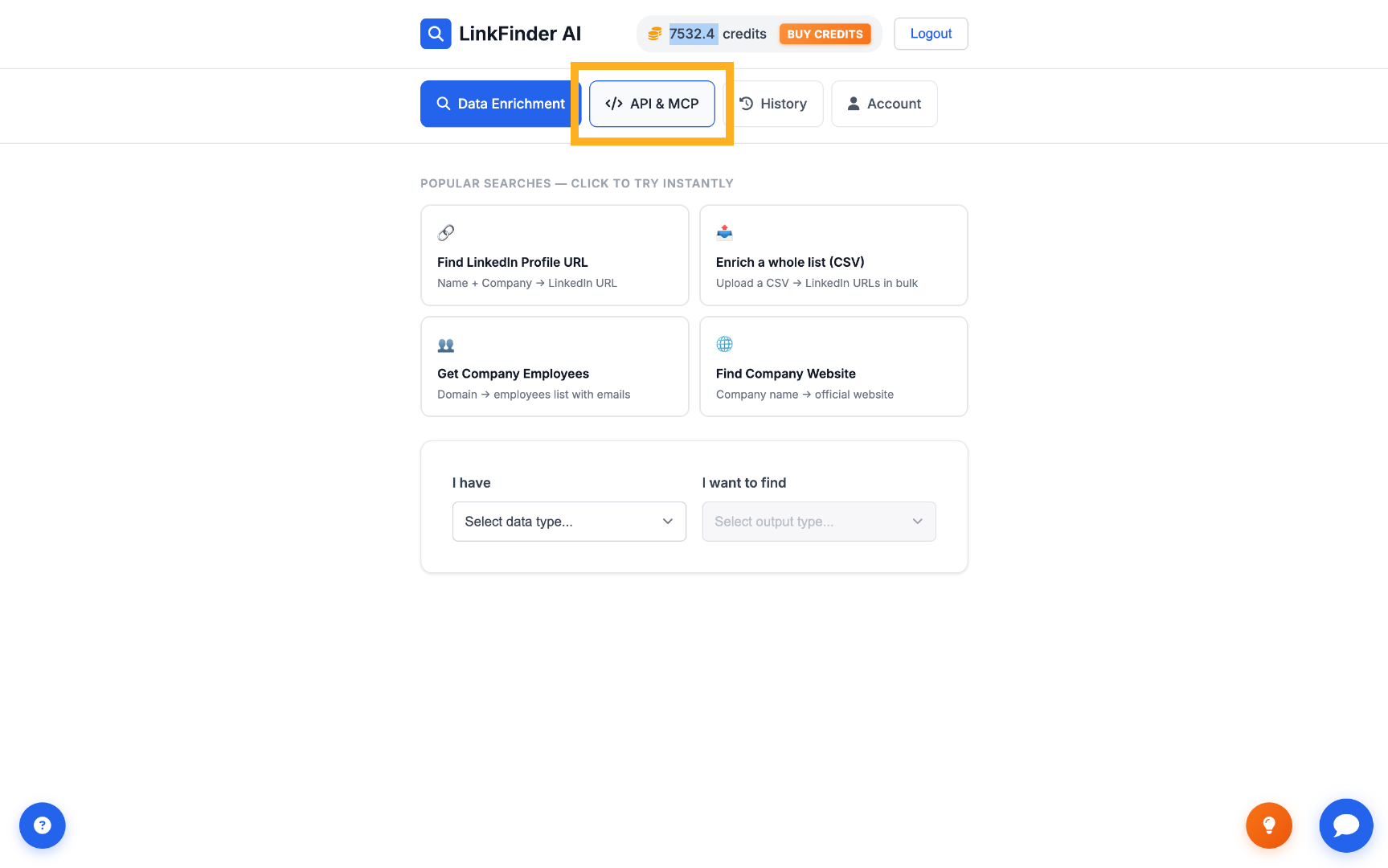Click the History clock icon
The image size is (1388, 868).
[747, 104]
